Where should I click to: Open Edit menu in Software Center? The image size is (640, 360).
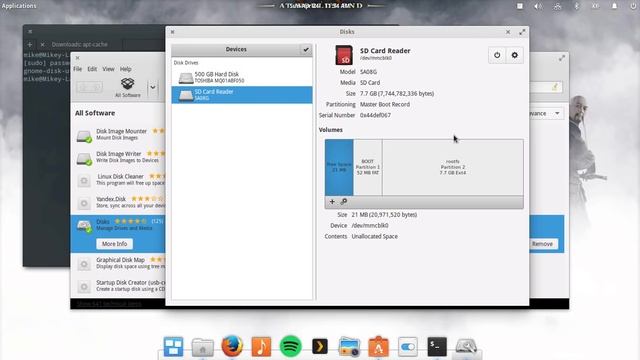tap(92, 69)
